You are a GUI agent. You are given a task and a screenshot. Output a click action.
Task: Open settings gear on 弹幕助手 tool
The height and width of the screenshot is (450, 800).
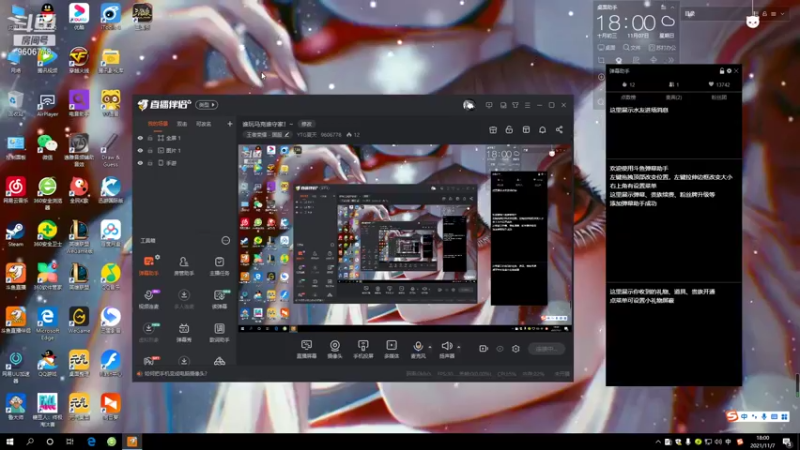click(x=158, y=257)
